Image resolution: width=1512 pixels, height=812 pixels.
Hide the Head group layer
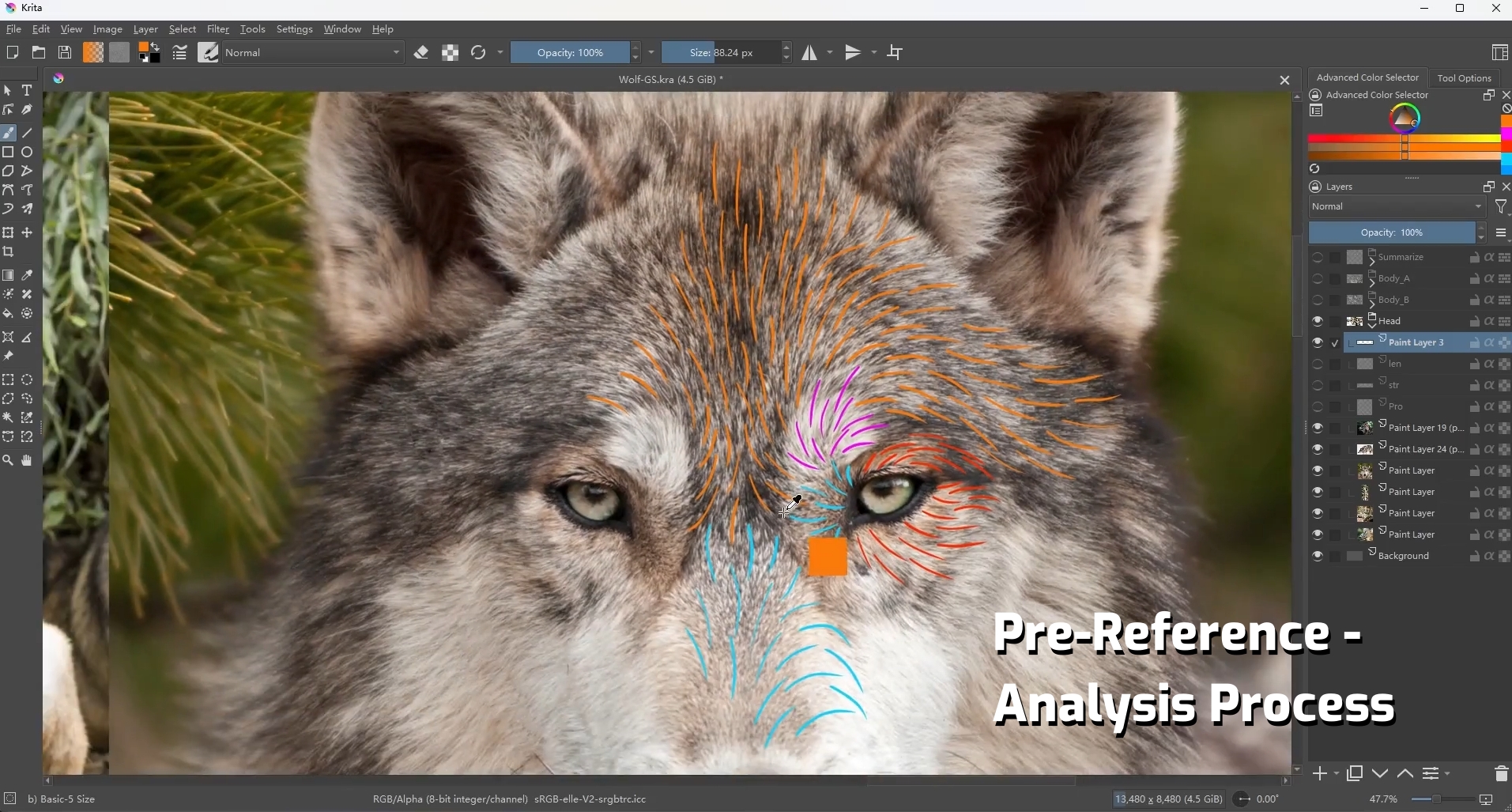pyautogui.click(x=1318, y=321)
